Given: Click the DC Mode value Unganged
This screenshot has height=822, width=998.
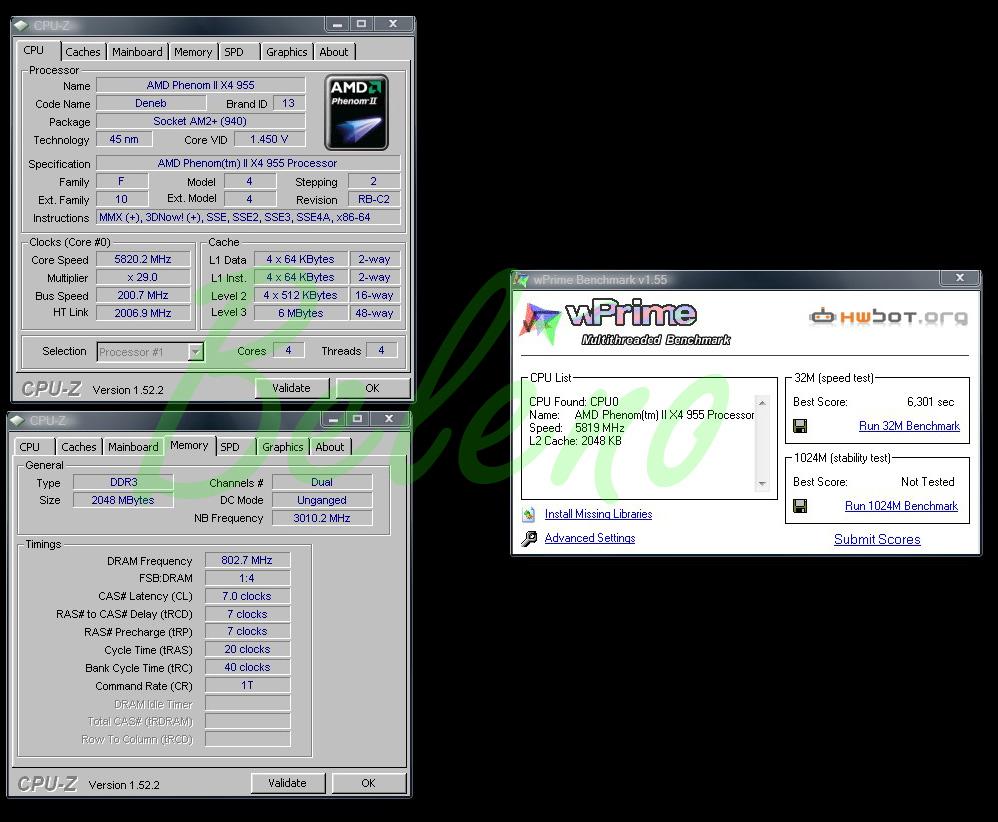Looking at the screenshot, I should (x=322, y=500).
